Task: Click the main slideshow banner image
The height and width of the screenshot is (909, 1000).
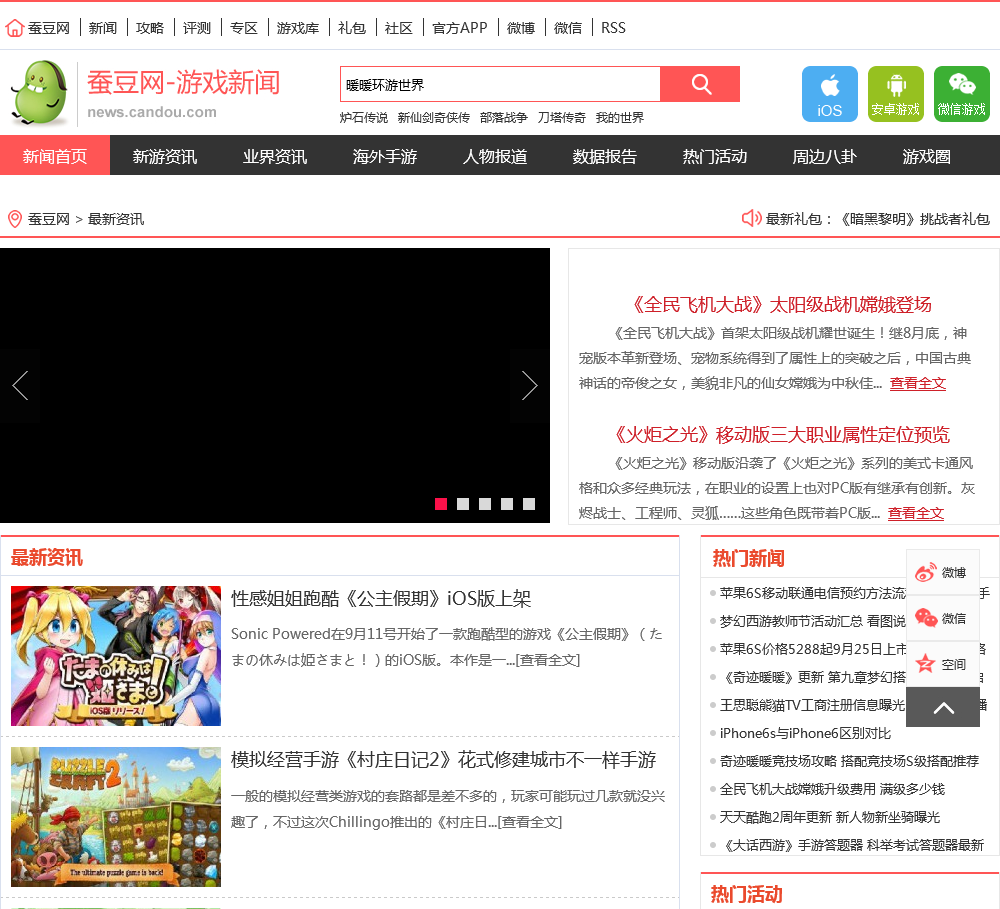Action: (275, 385)
